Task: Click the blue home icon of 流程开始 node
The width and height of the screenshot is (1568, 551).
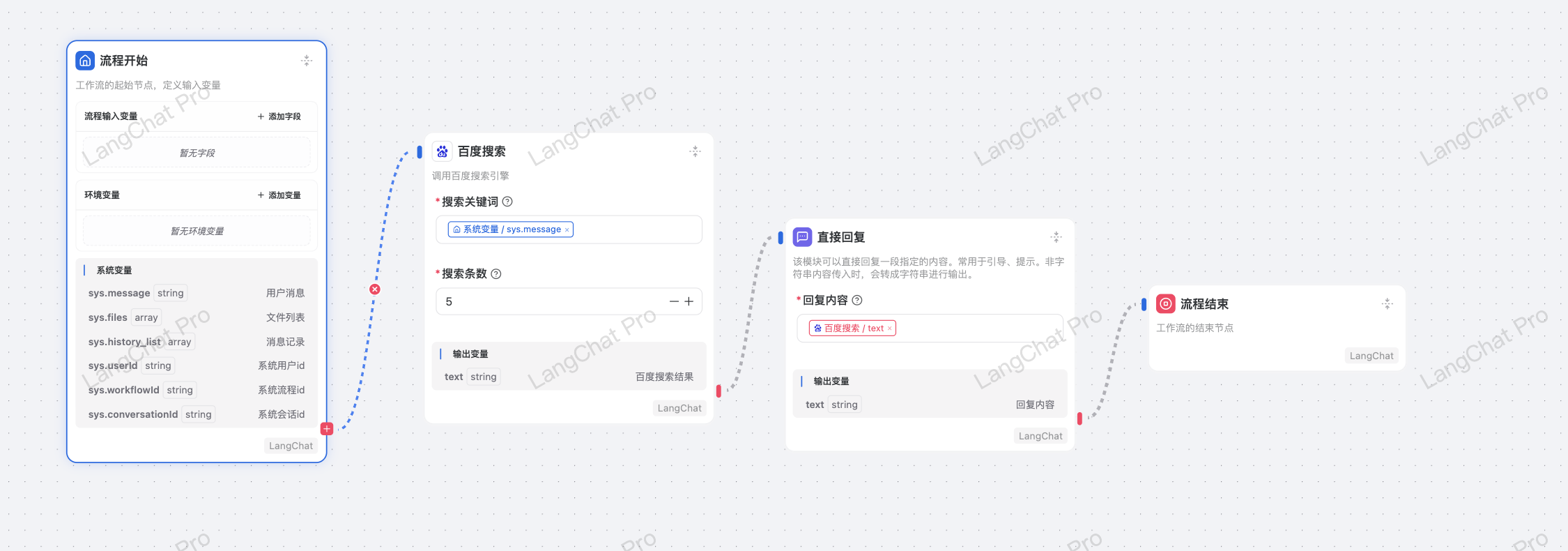Action: pos(85,61)
